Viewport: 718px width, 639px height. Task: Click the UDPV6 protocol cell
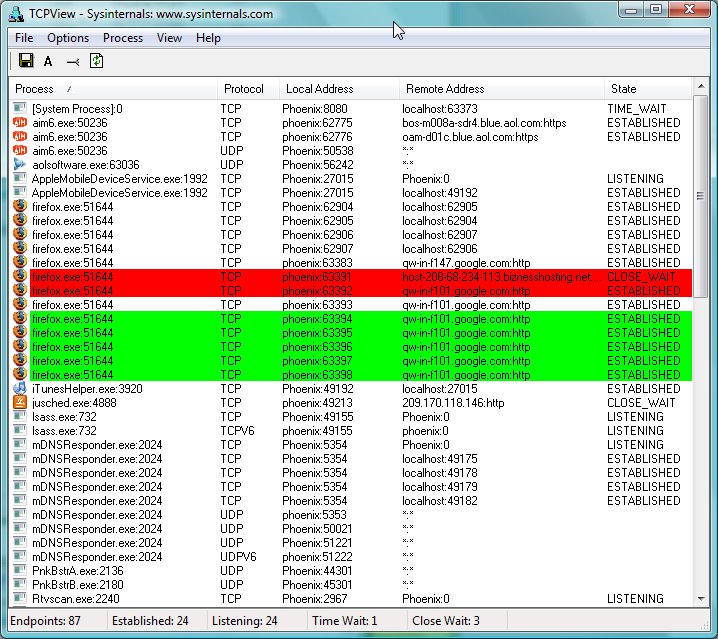pyautogui.click(x=238, y=557)
